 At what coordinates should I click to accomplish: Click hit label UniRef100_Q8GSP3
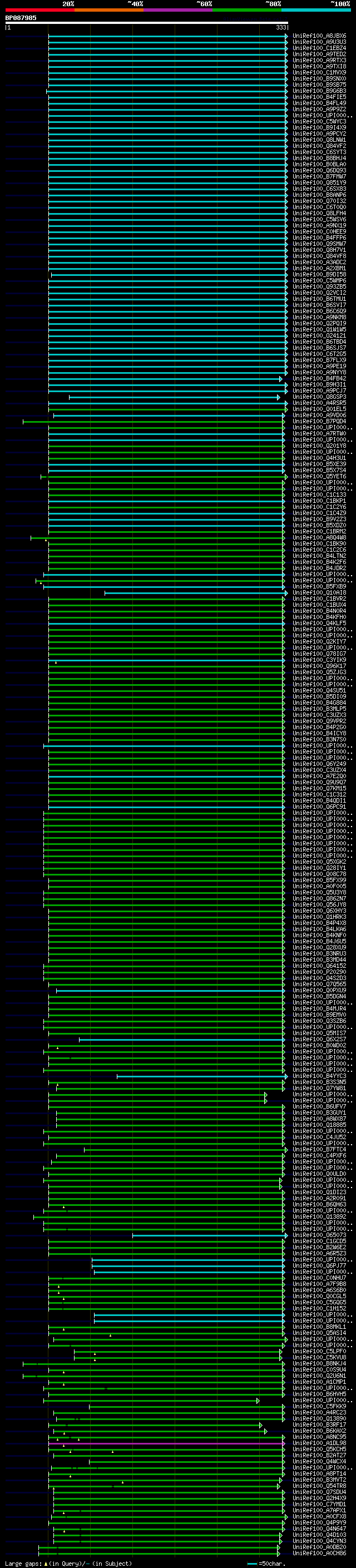(x=319, y=397)
